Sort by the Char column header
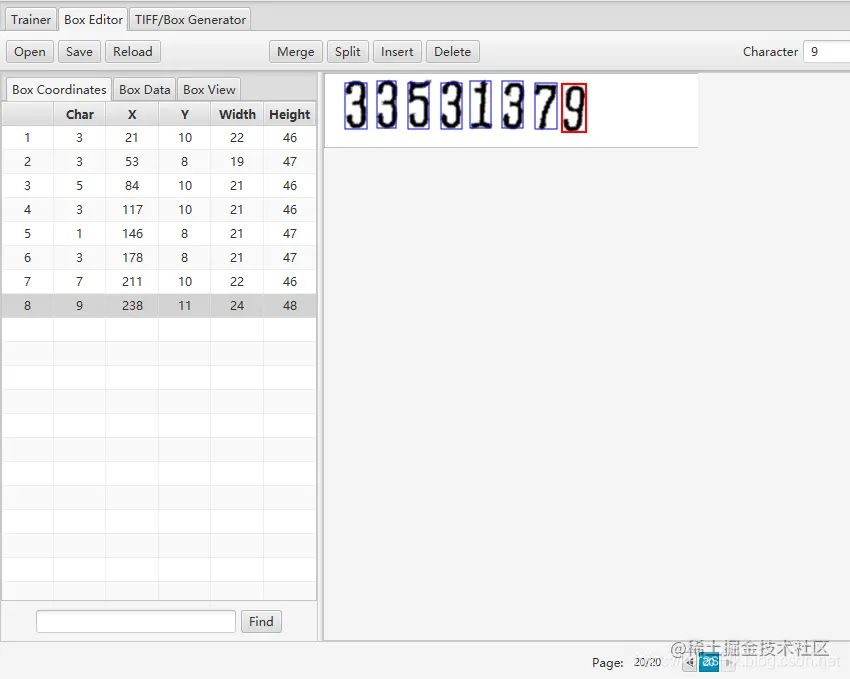Screen dimensions: 850x679 click(80, 114)
